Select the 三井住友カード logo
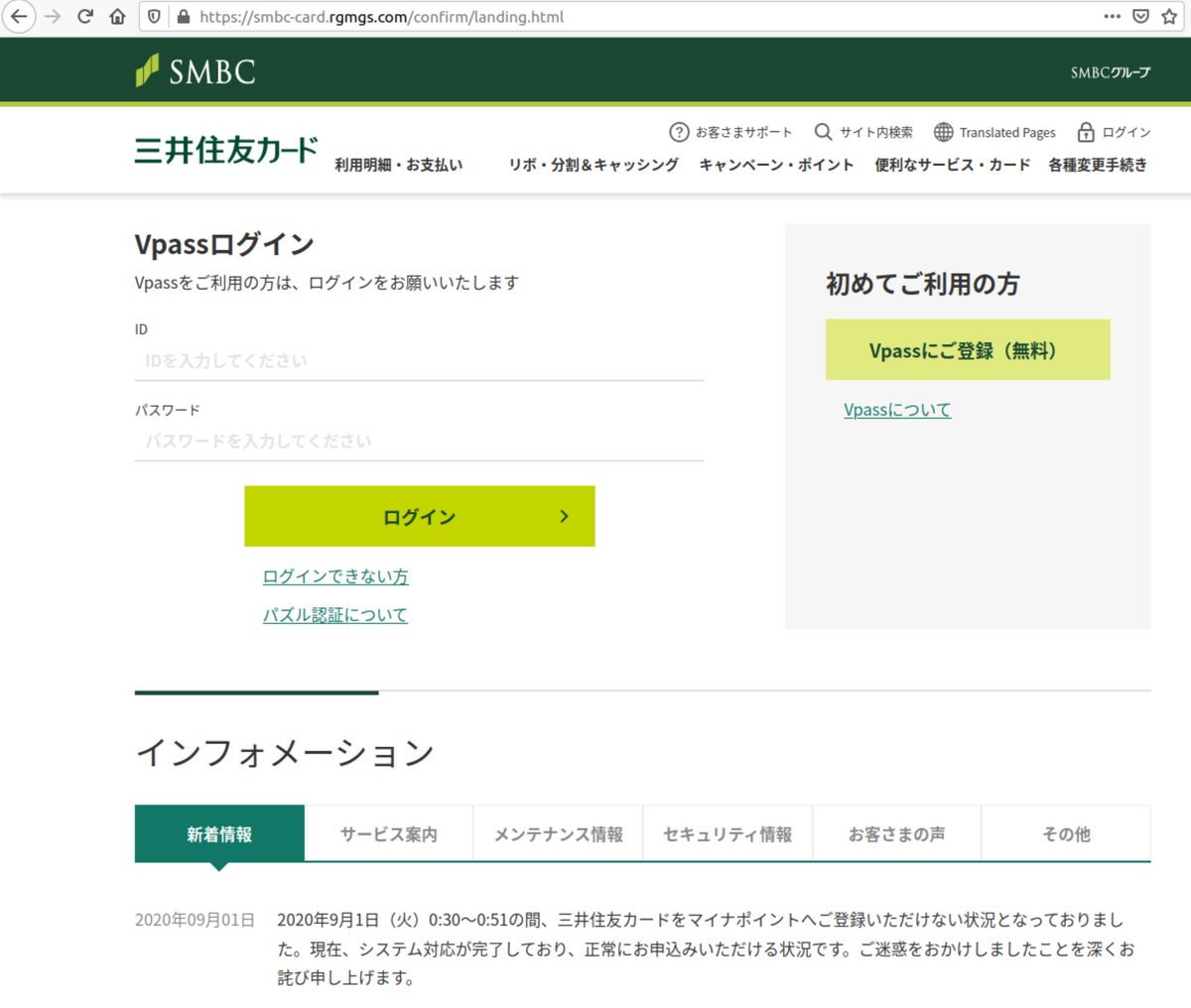Viewport: 1191px width, 1008px height. point(225,149)
